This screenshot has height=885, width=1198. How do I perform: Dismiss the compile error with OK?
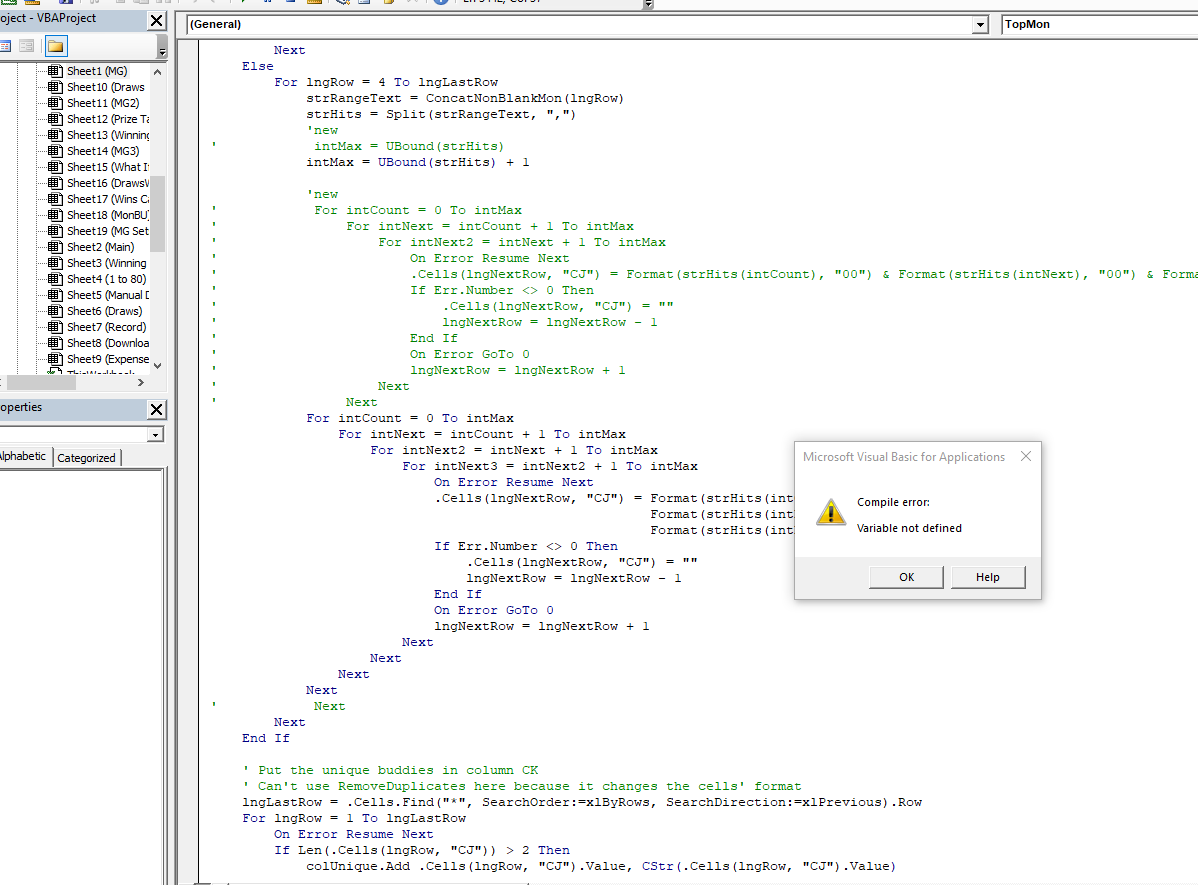[x=905, y=577]
